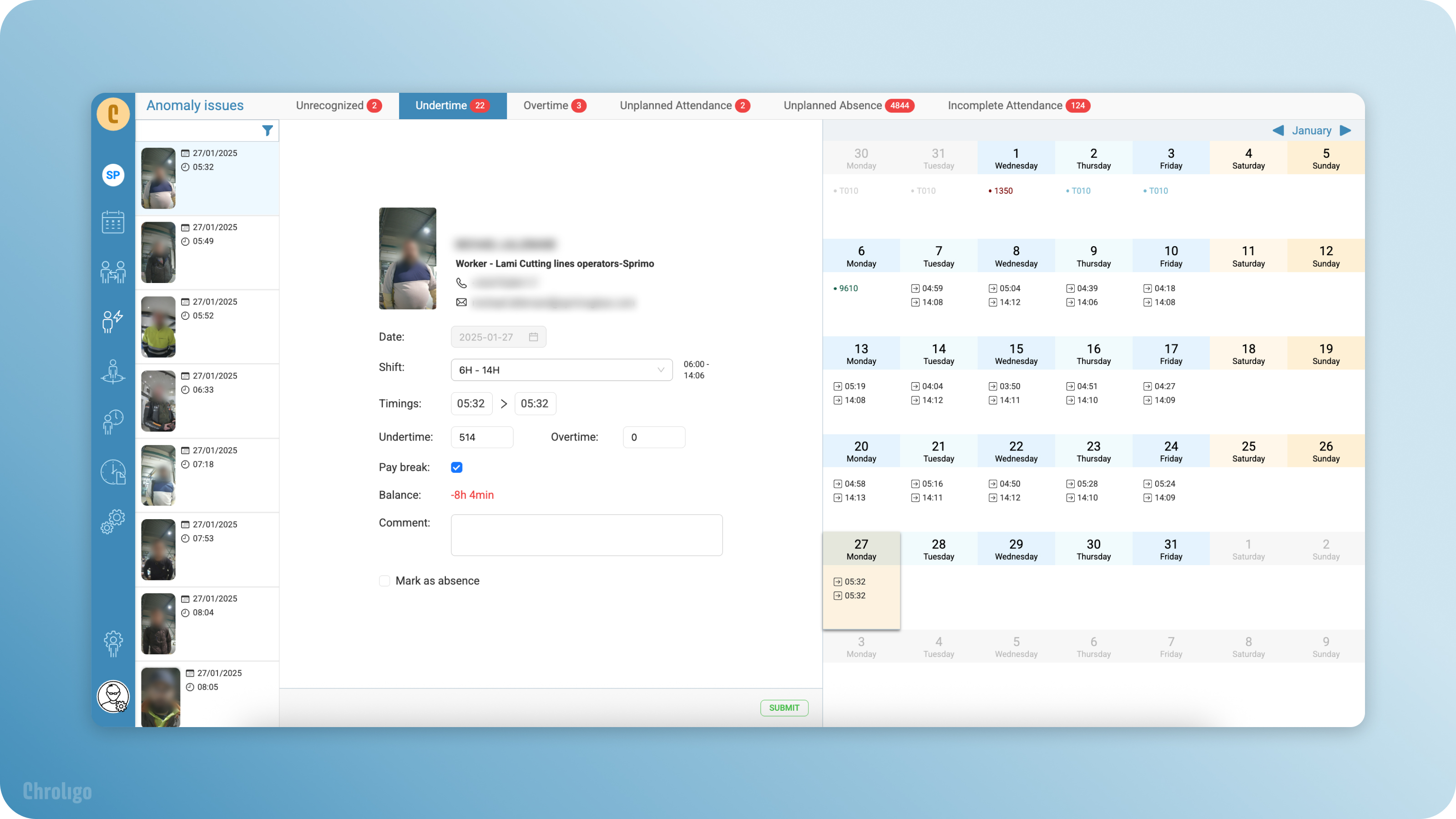
Task: Click 05:28 clock-in on Thursday 23
Action: (1082, 485)
